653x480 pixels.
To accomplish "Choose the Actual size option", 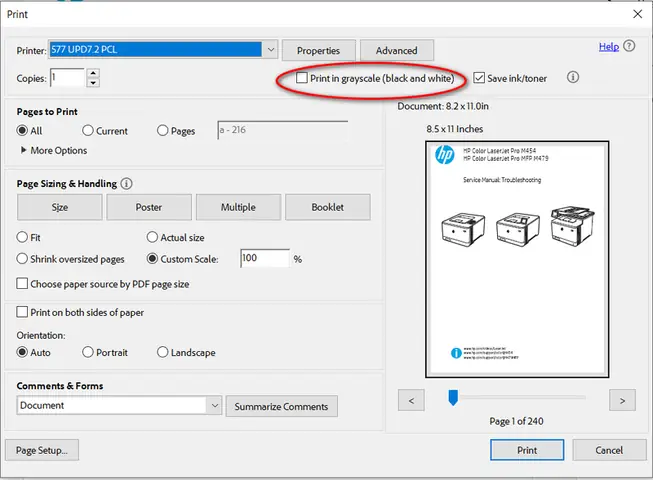I will (152, 237).
